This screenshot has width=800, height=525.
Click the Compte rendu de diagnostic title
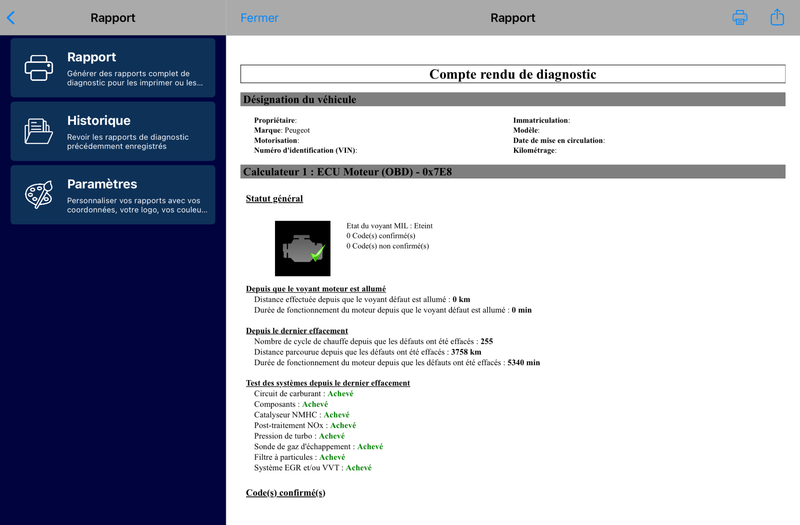click(513, 74)
